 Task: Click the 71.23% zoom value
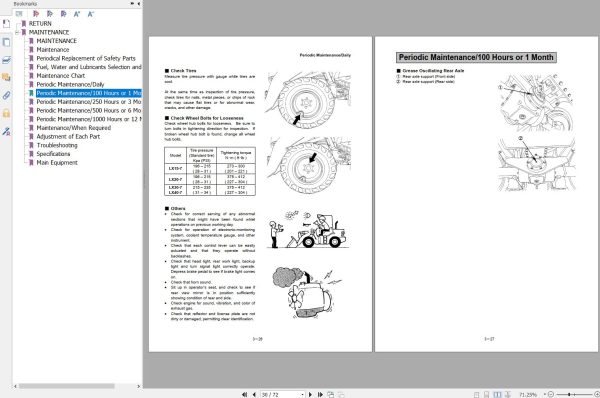click(528, 395)
